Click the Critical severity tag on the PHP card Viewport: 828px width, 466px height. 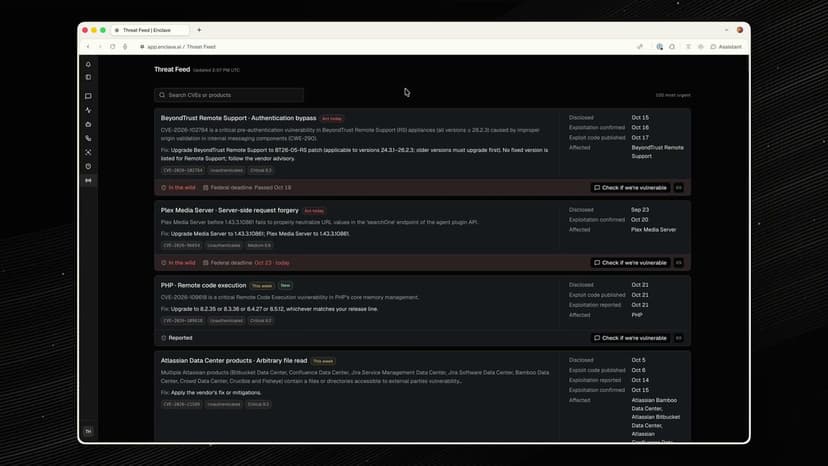click(260, 321)
